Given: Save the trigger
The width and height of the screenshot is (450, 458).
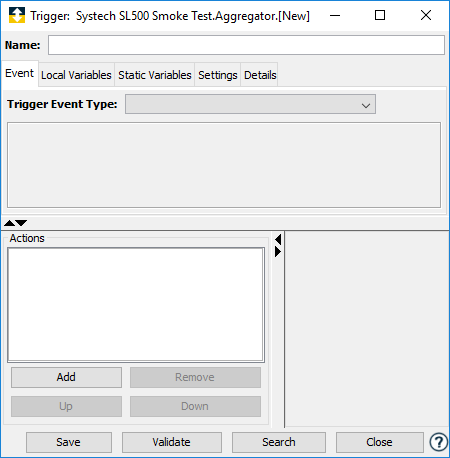Looking at the screenshot, I should click(x=69, y=442).
